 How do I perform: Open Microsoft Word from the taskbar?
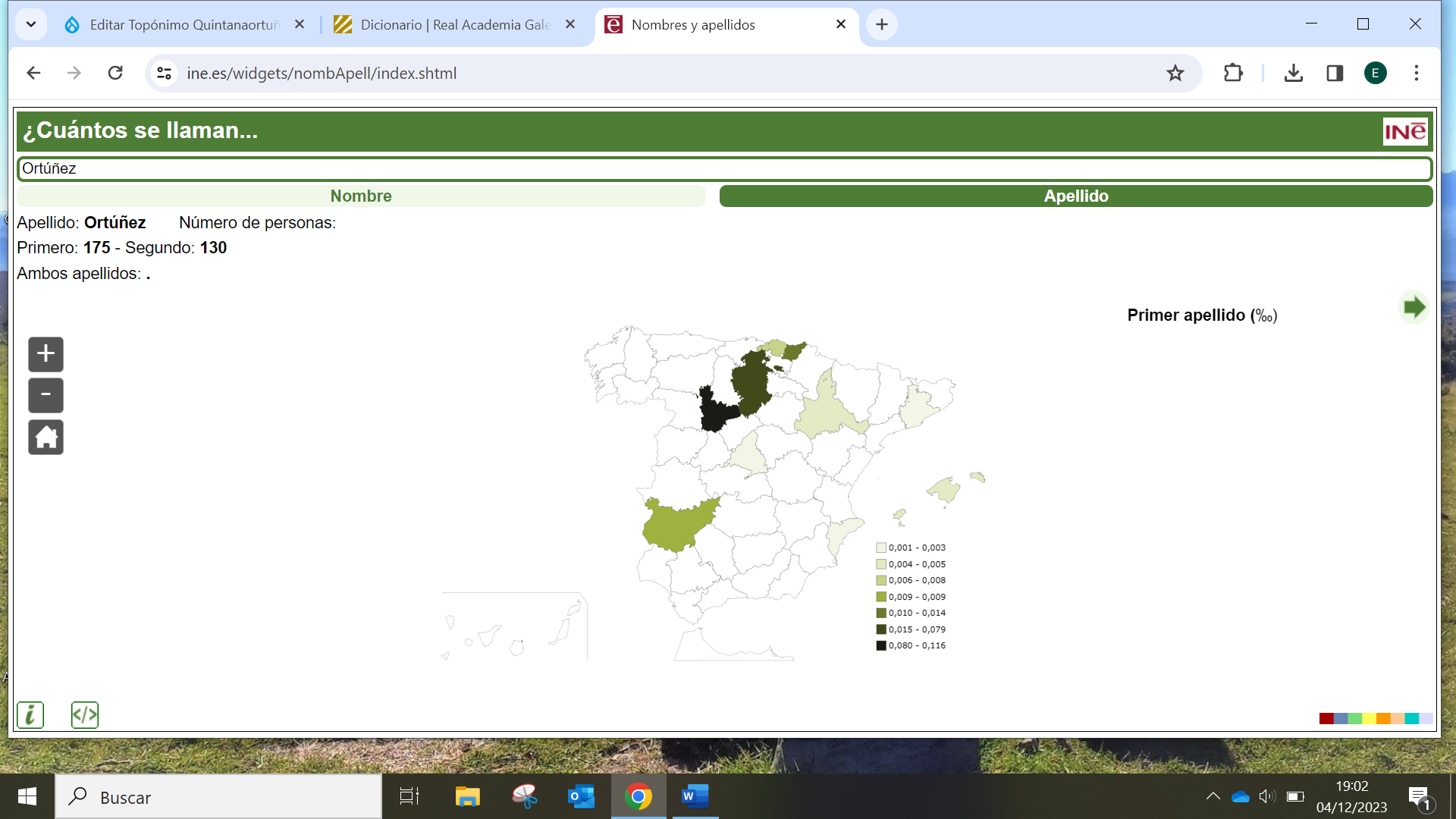pos(695,796)
